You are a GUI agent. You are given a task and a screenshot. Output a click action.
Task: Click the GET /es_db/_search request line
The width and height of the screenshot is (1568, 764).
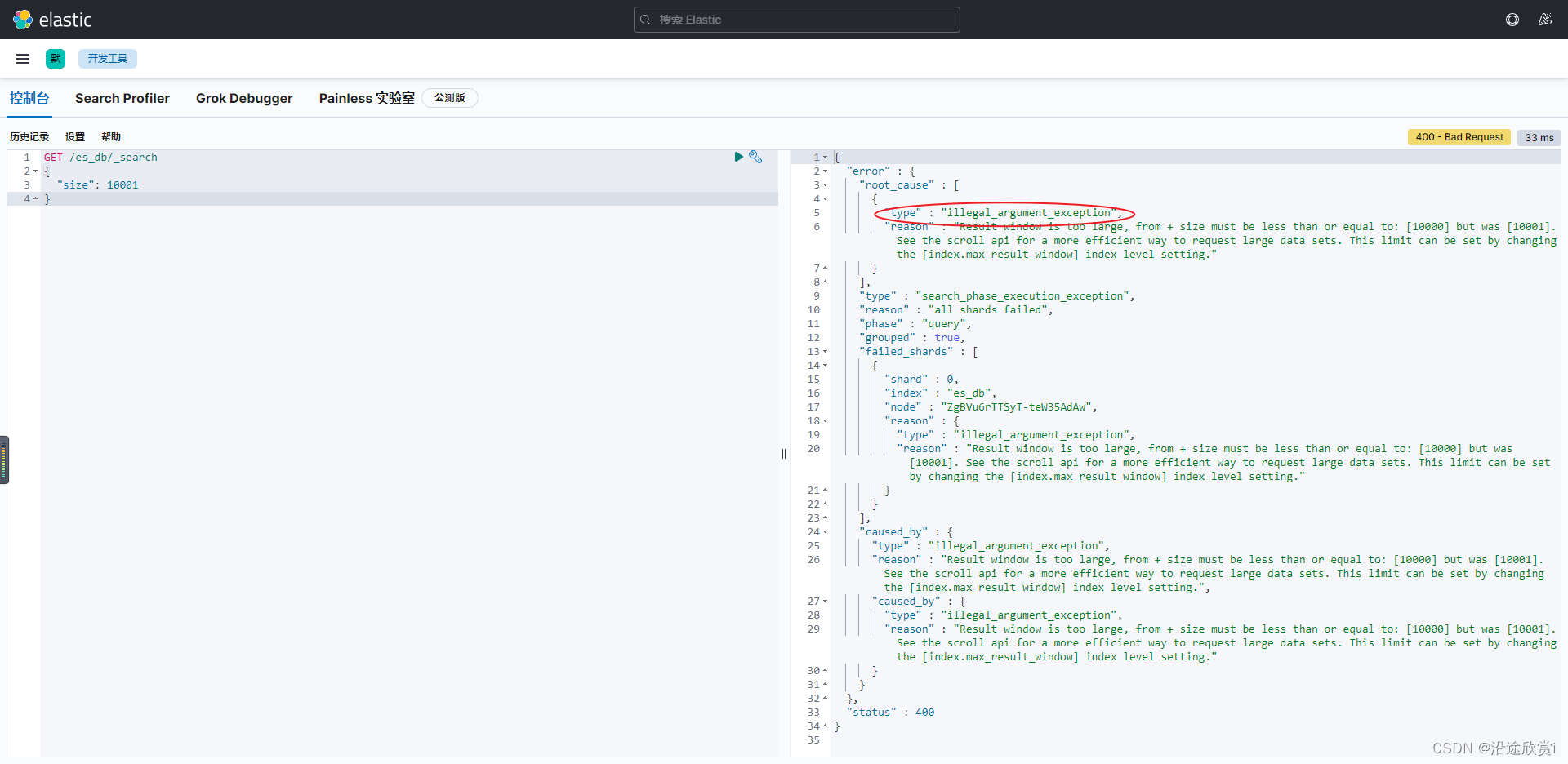(100, 158)
